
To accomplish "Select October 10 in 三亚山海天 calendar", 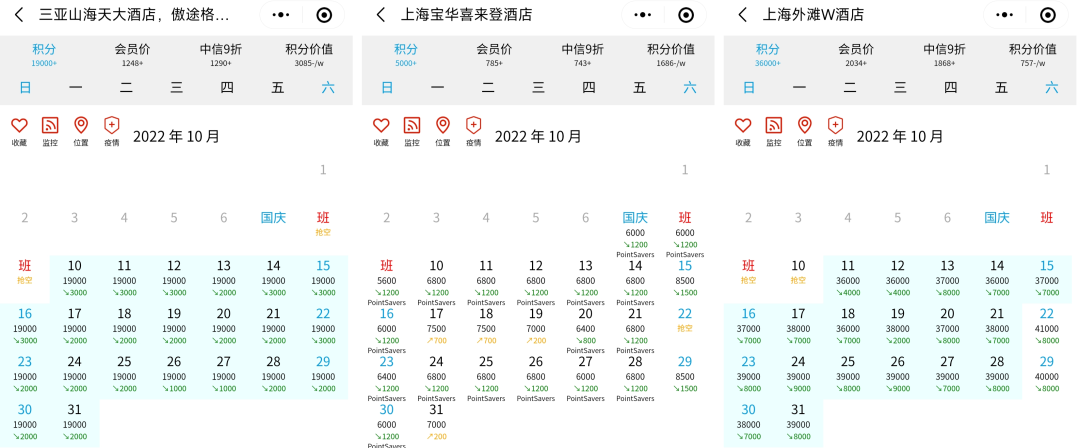I will [x=74, y=279].
